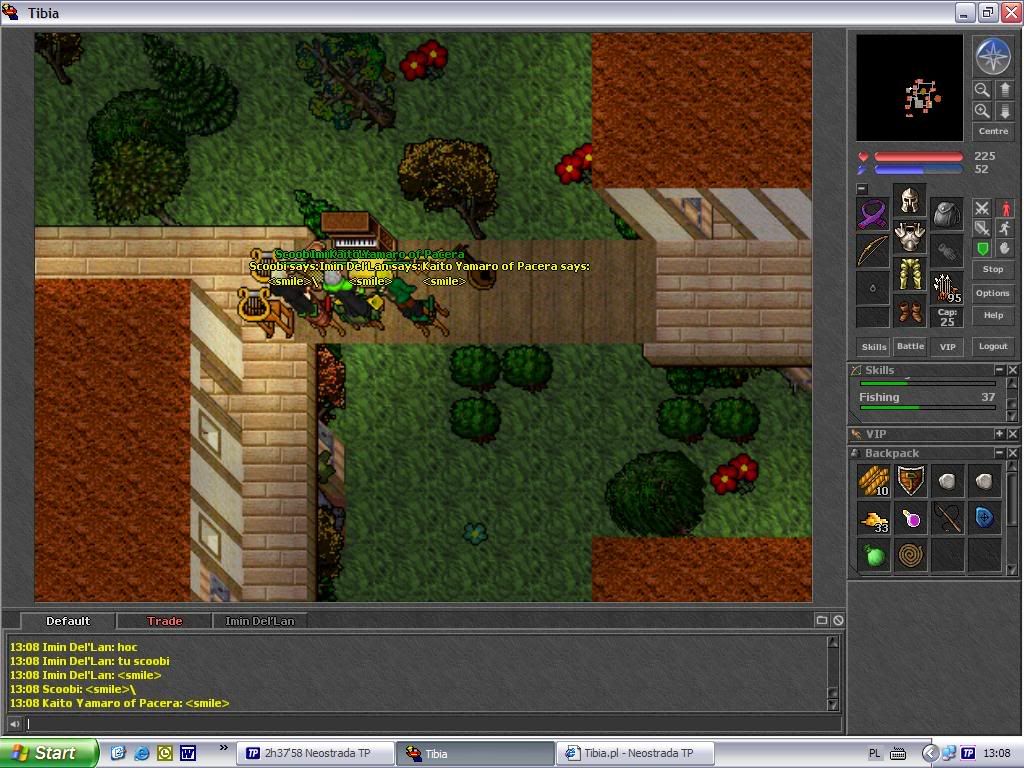This screenshot has width=1024, height=768.
Task: Click the red health bar
Action: (x=918, y=157)
